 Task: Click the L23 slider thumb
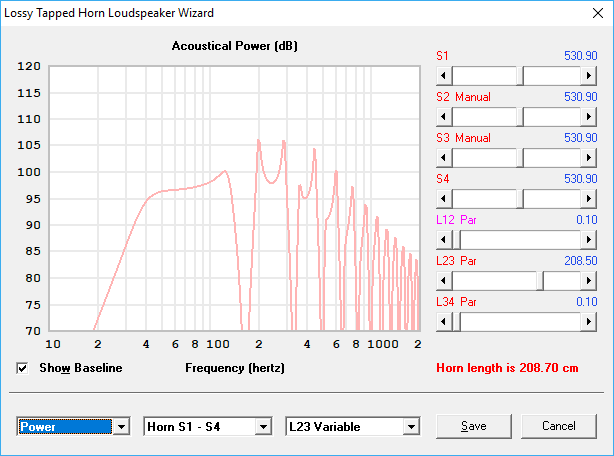tap(540, 281)
